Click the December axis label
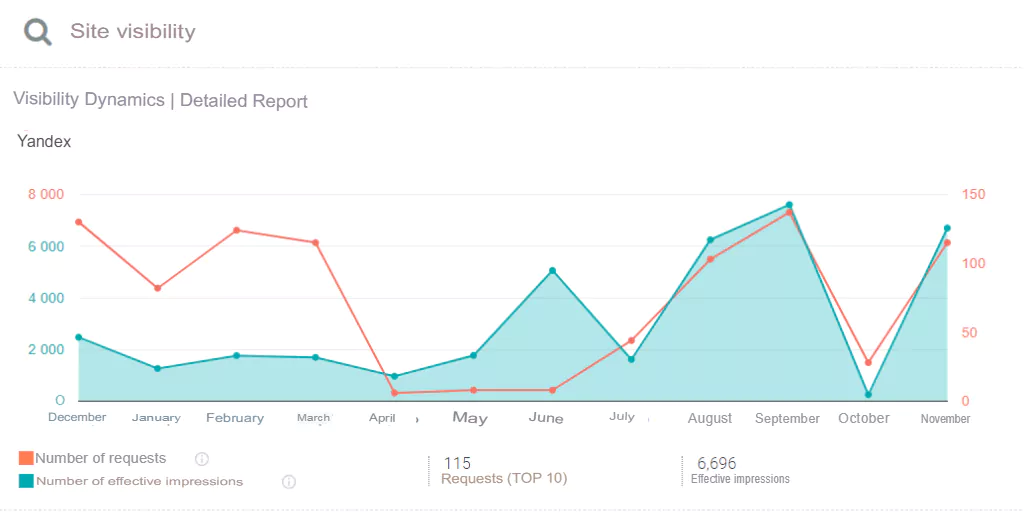Viewport: 1024px width, 518px height. [x=77, y=417]
